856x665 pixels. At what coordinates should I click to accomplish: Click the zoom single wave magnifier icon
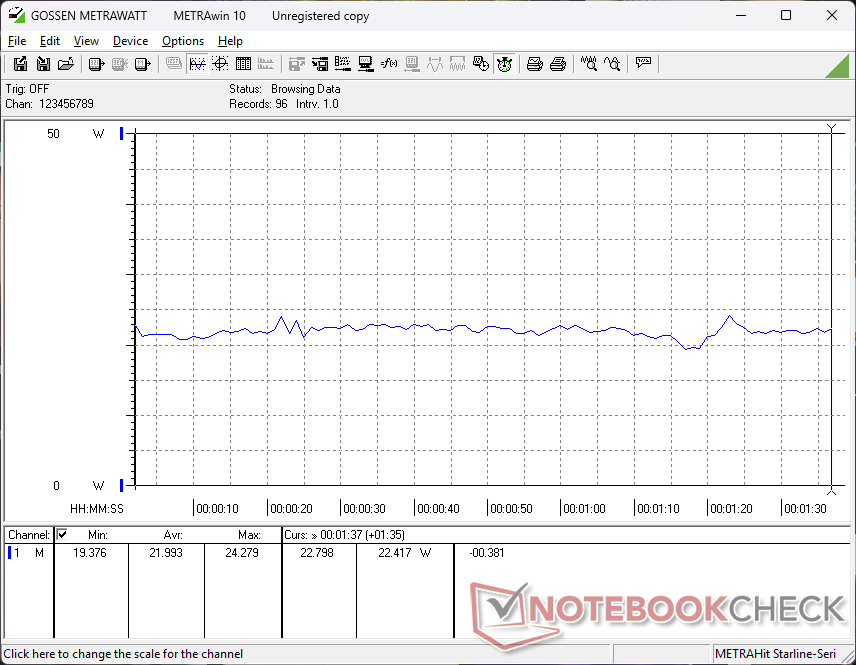612,64
